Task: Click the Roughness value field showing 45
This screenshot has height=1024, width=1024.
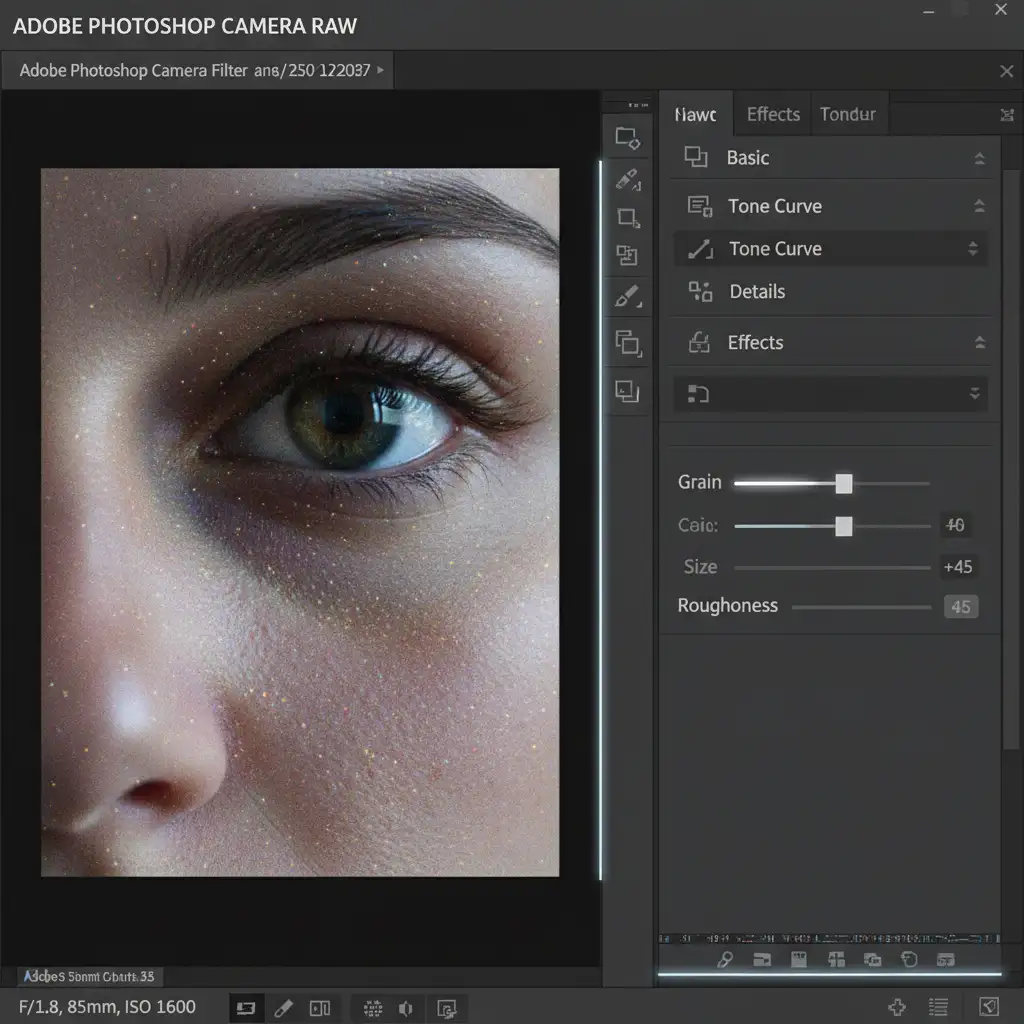Action: (961, 607)
